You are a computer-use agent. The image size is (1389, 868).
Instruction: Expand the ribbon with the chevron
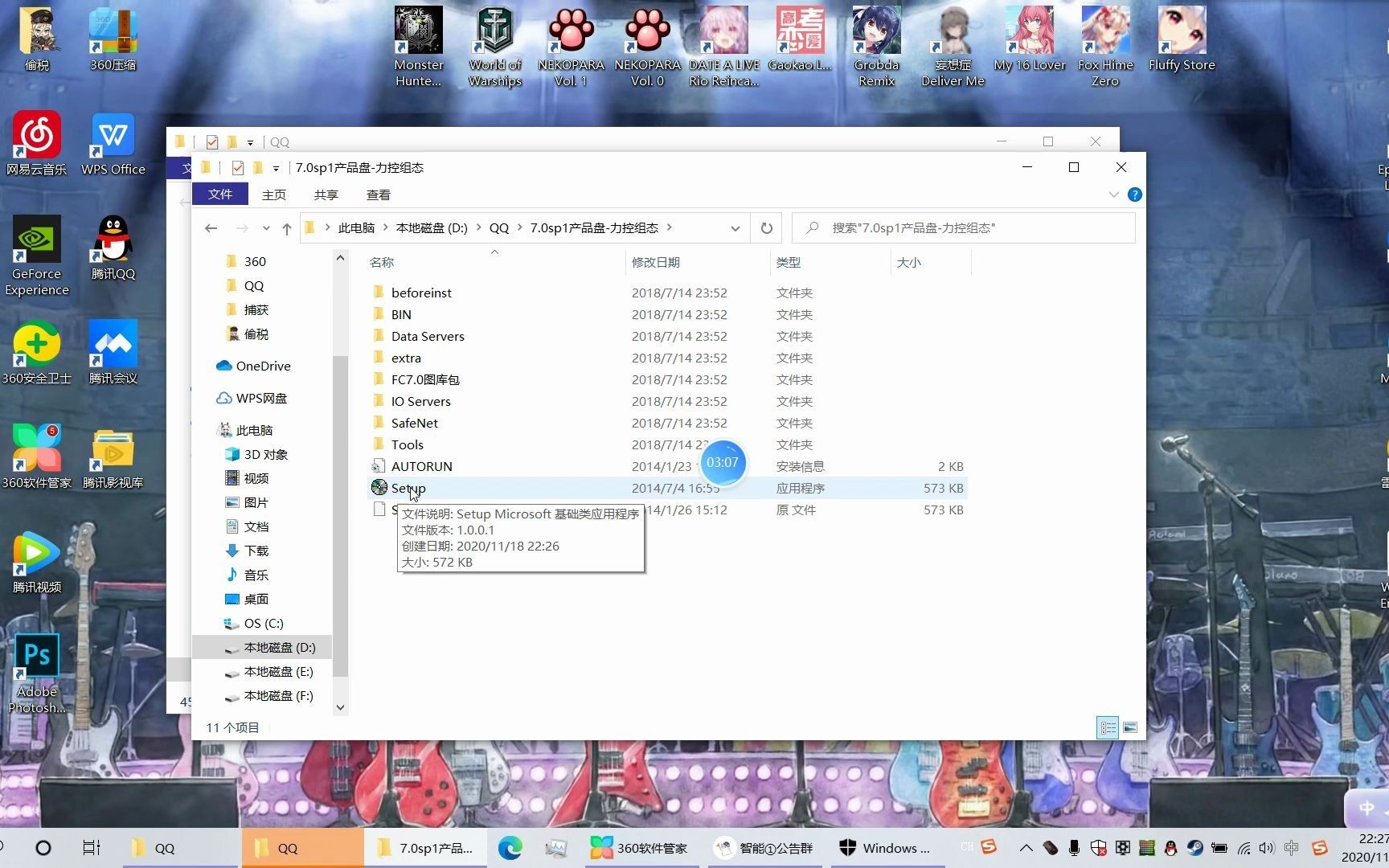(1113, 194)
